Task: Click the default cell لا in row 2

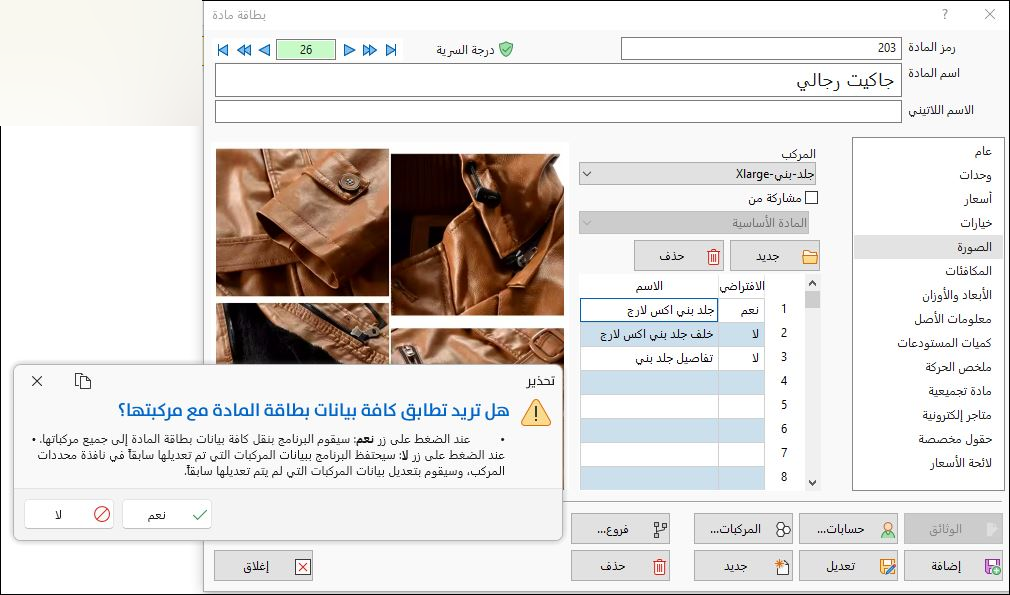Action: [741, 334]
